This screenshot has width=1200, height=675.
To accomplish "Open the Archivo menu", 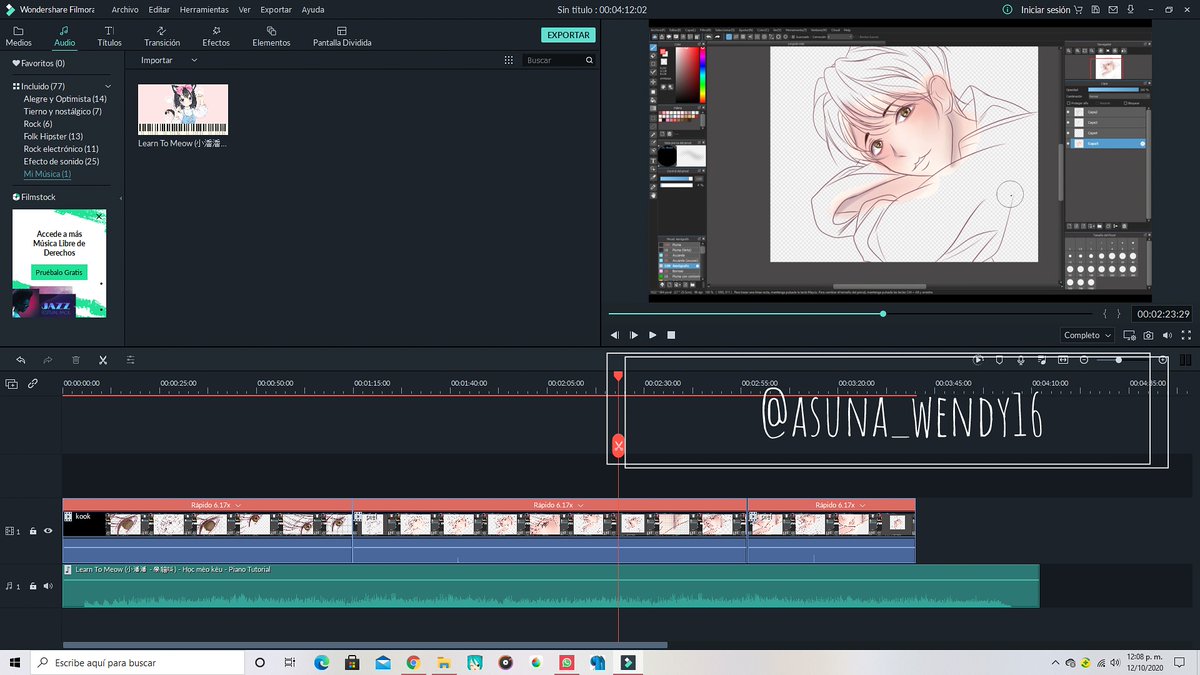I will coord(125,9).
